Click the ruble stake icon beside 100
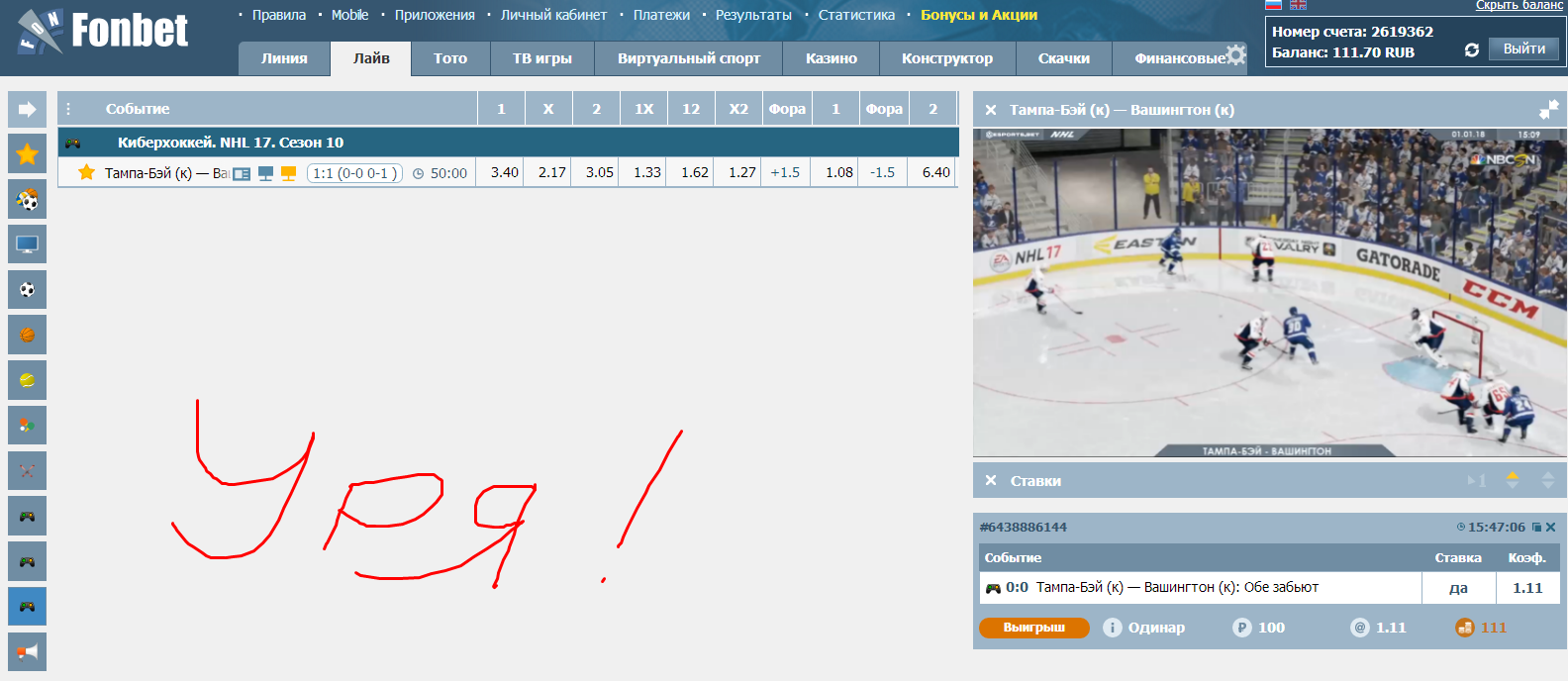The height and width of the screenshot is (681, 1568). tap(1242, 628)
